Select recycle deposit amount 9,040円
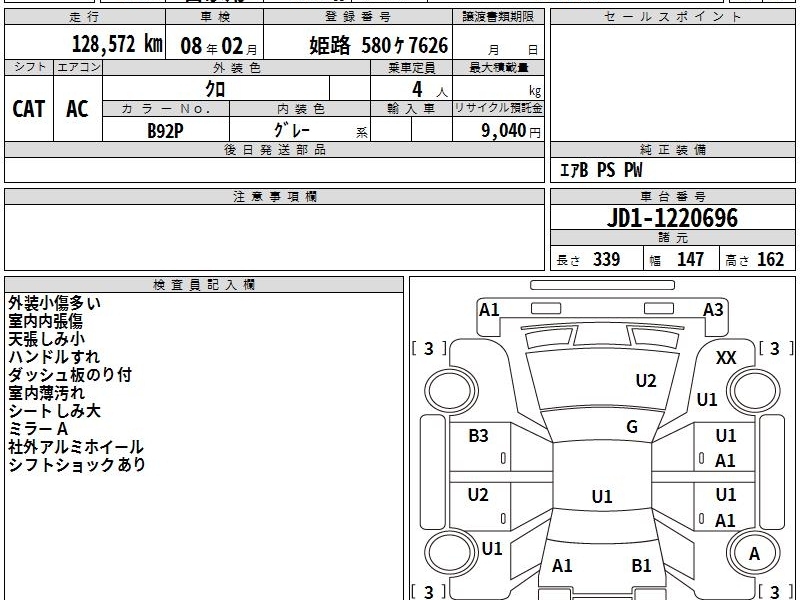800x600 pixels. tap(511, 131)
